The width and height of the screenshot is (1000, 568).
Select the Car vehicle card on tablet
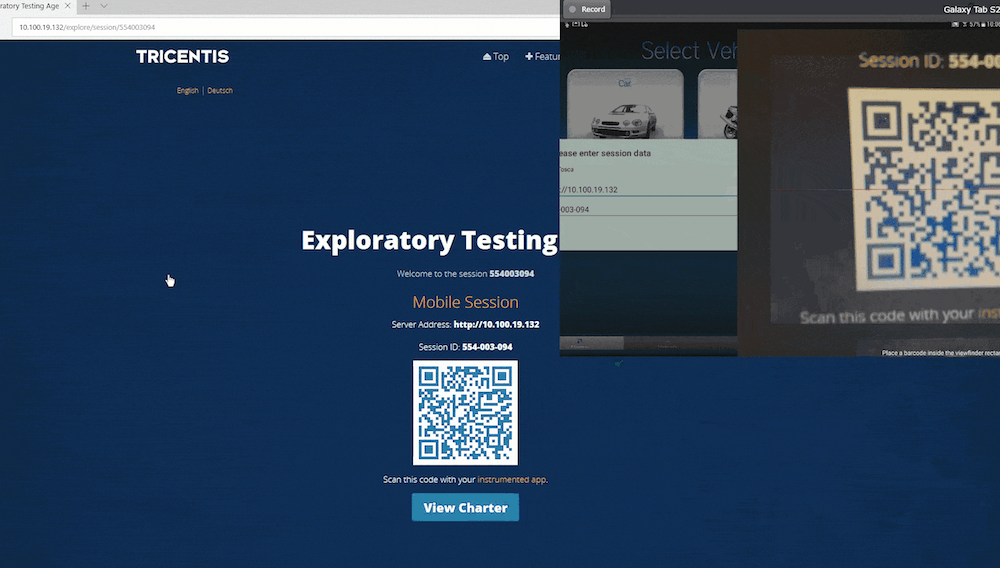pos(625,105)
